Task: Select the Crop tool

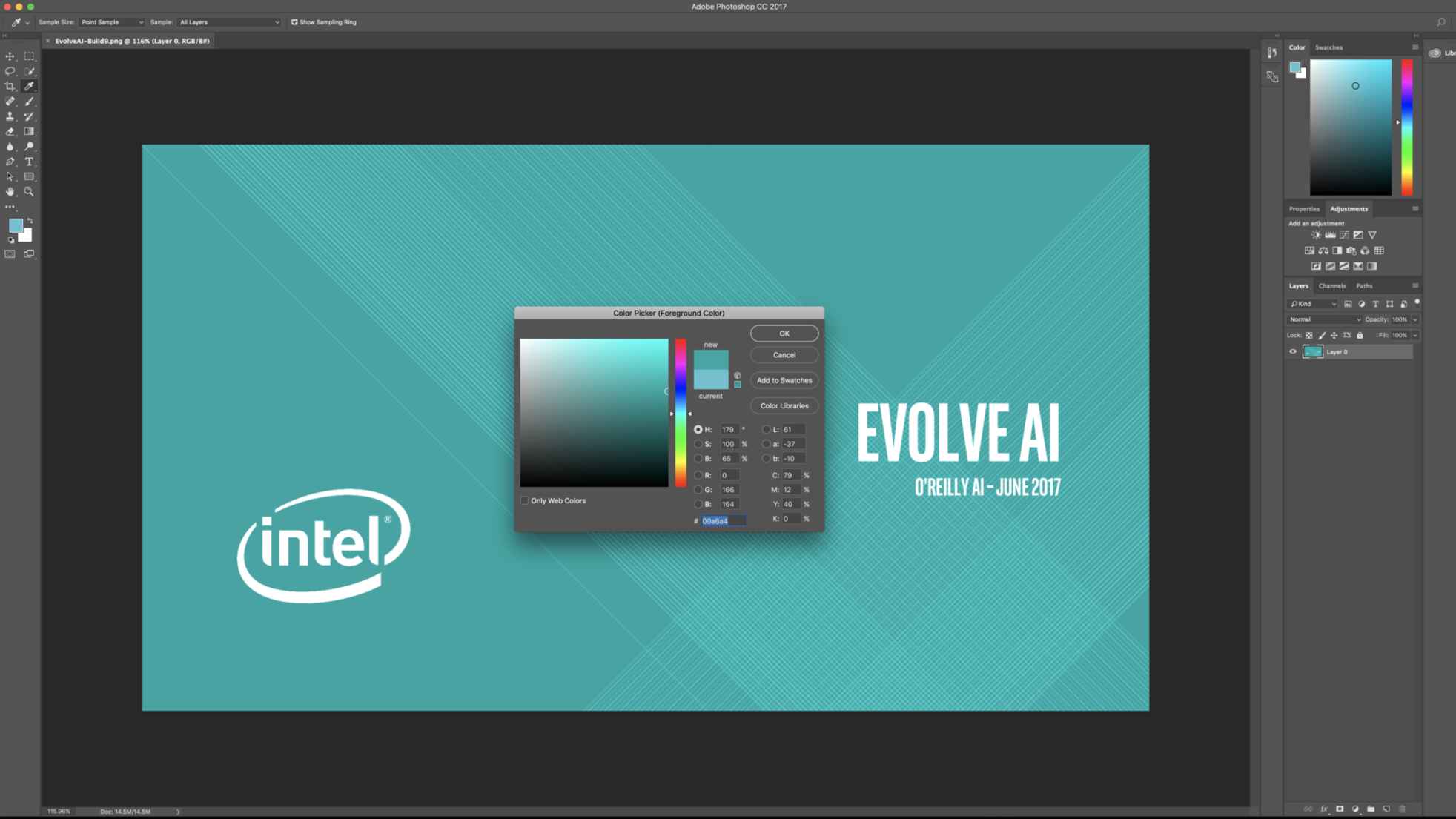Action: 10,87
